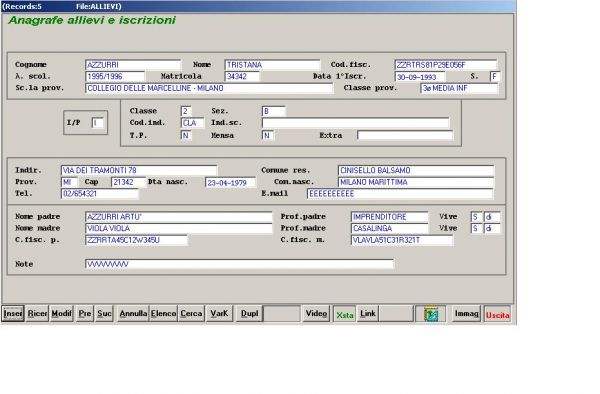Click the Nome madre field

(178, 228)
